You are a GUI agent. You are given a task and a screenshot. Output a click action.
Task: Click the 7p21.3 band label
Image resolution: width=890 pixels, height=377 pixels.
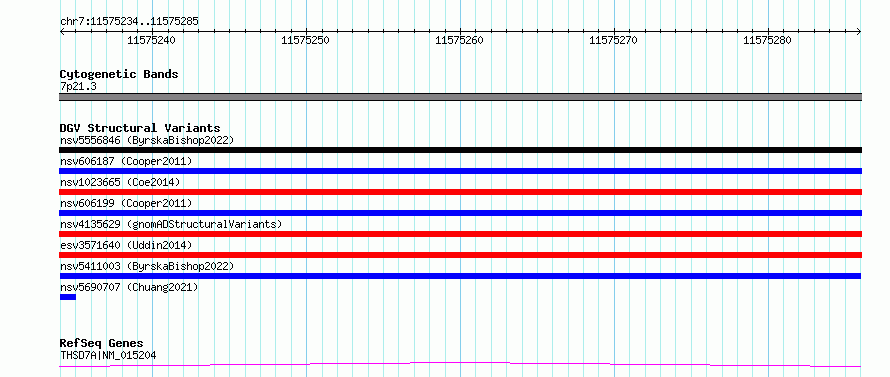78,86
